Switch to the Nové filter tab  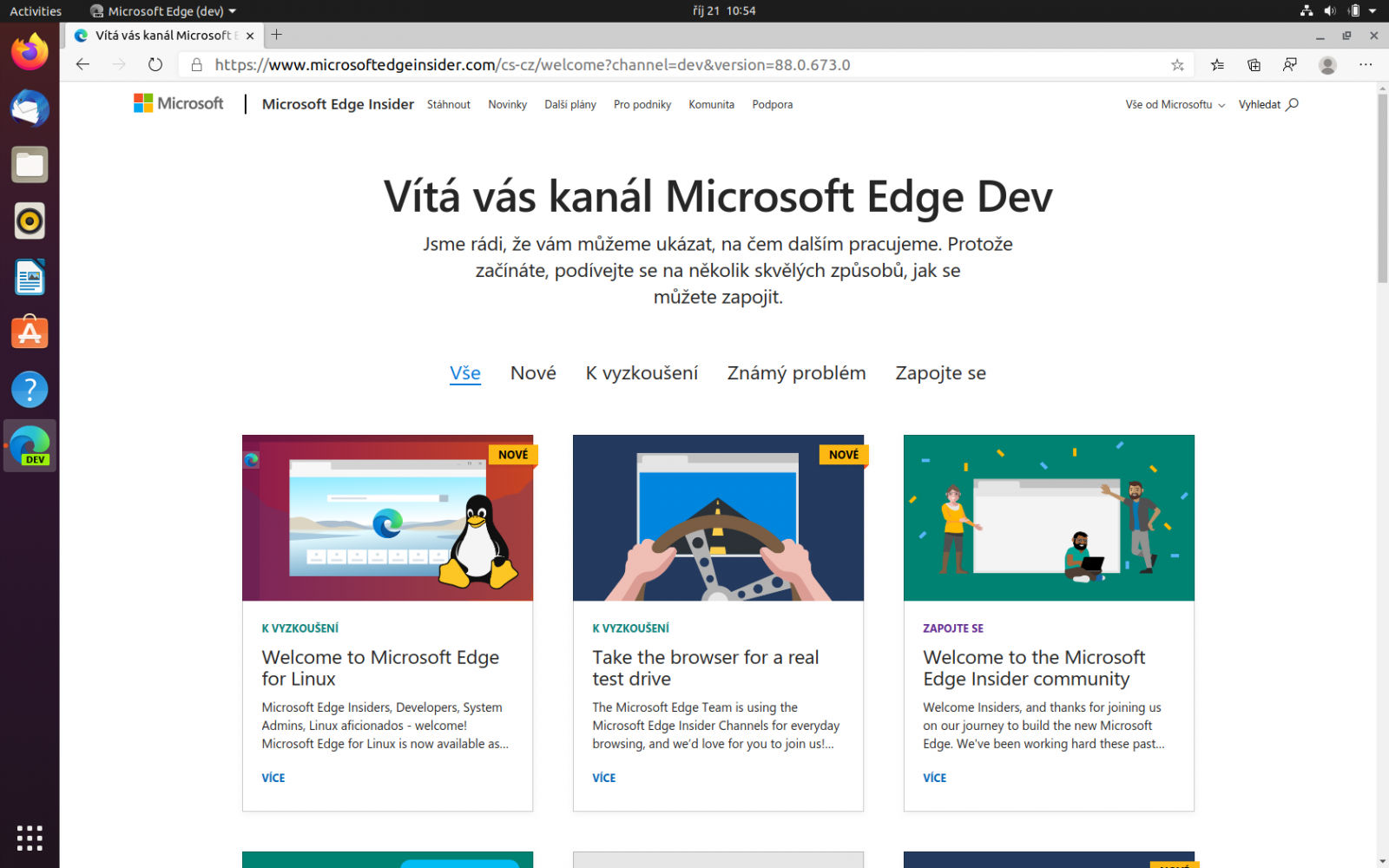pos(532,373)
